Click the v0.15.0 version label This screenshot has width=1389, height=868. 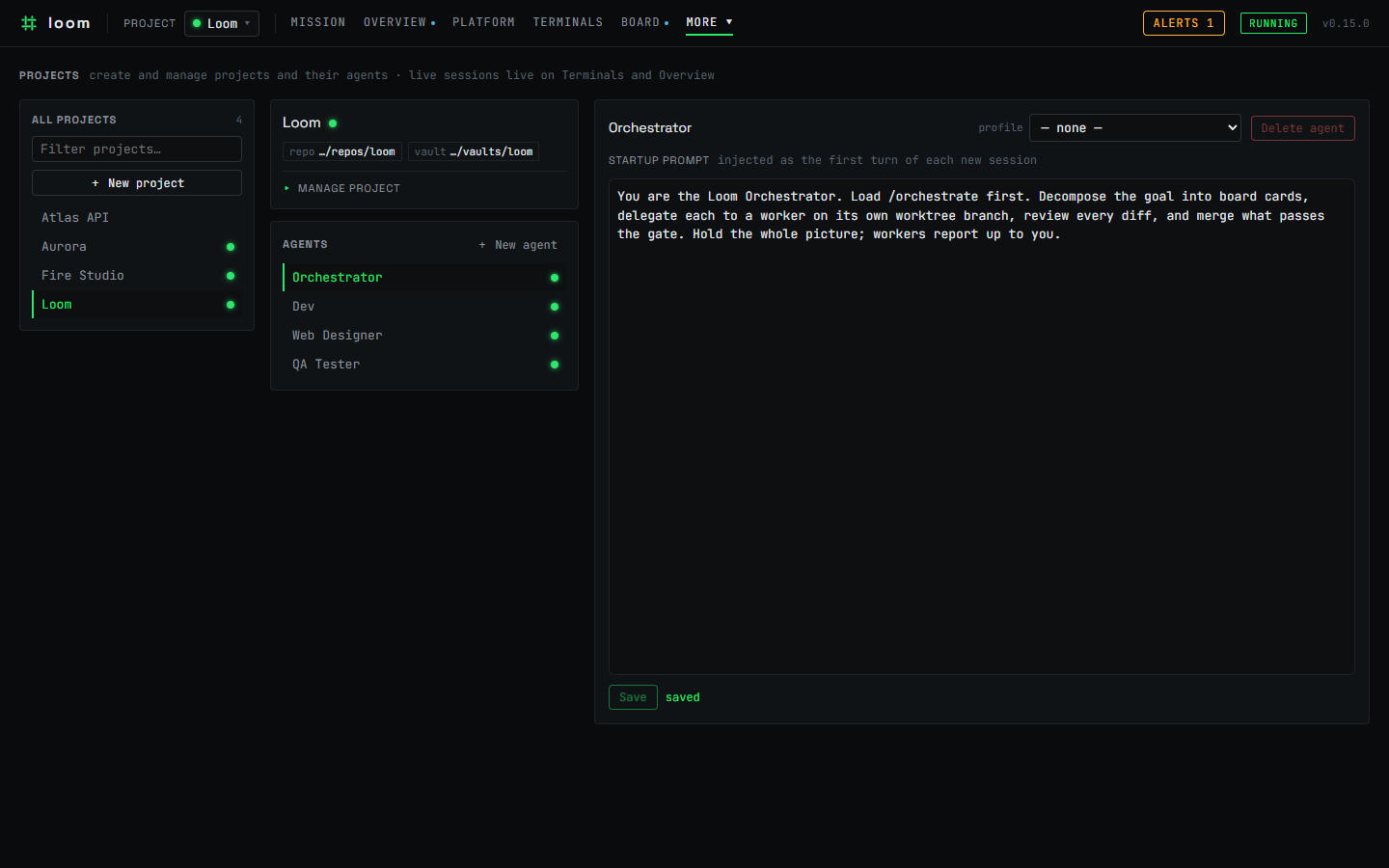pos(1346,23)
